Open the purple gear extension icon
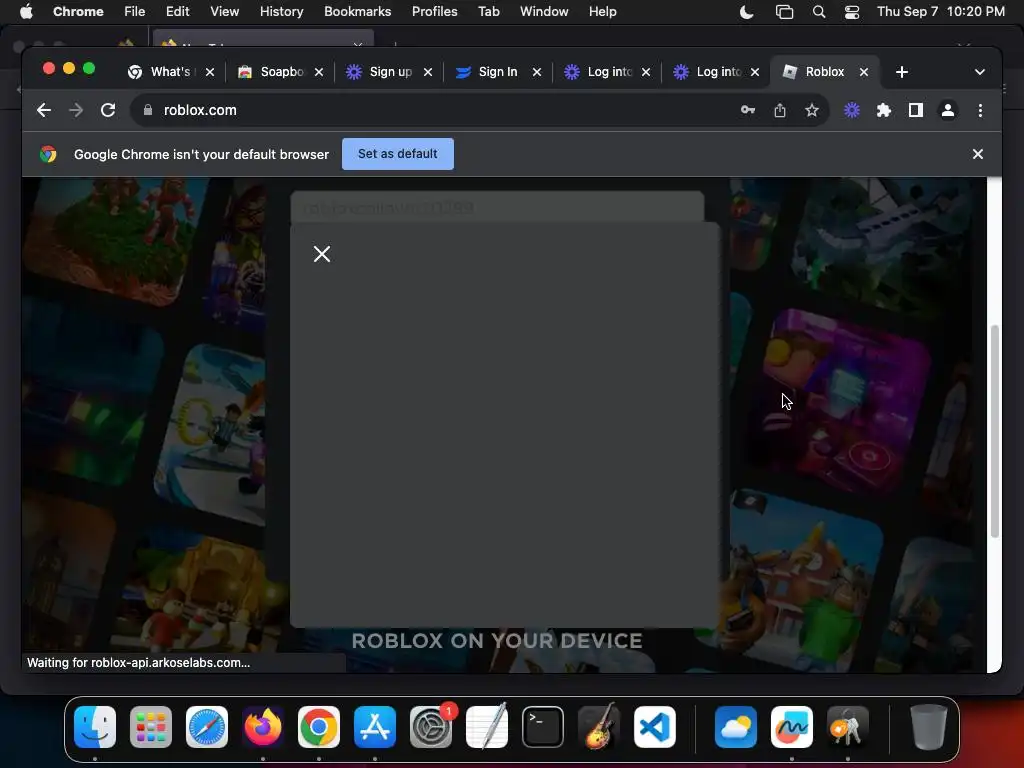The width and height of the screenshot is (1024, 768). [852, 110]
